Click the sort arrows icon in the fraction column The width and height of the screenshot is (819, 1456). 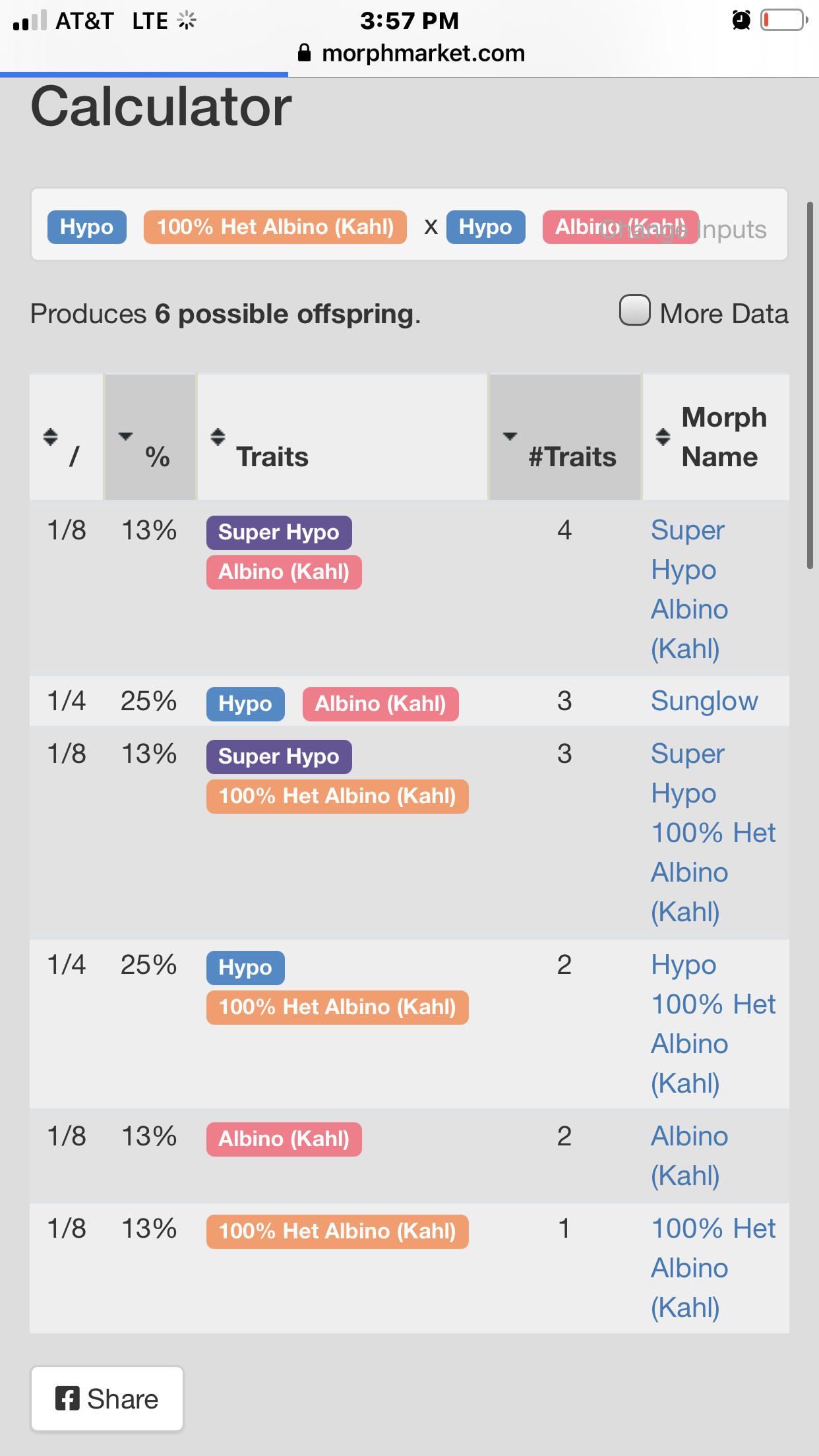pyautogui.click(x=50, y=437)
